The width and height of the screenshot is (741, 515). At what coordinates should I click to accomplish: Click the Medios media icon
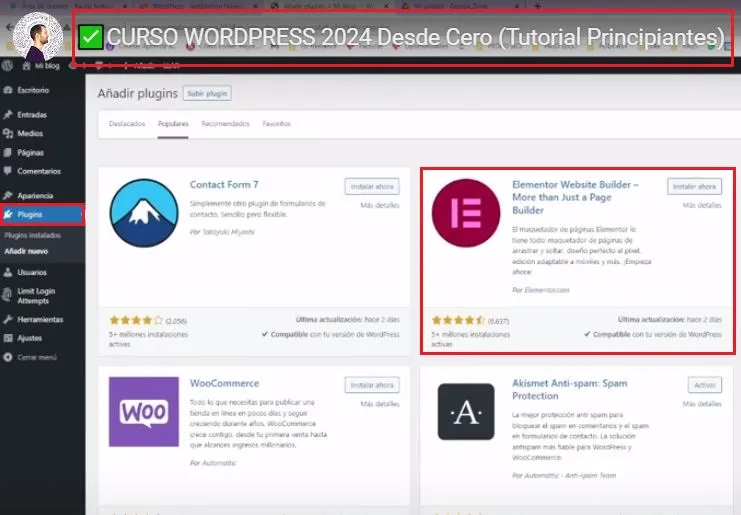coord(8,134)
